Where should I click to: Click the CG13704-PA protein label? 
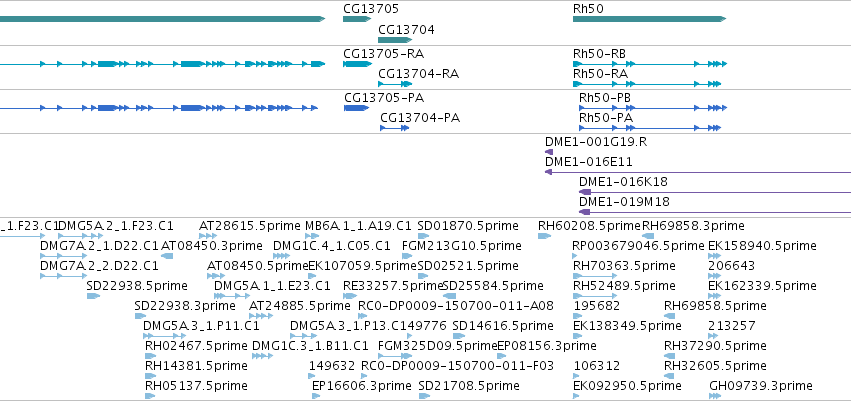(x=420, y=118)
